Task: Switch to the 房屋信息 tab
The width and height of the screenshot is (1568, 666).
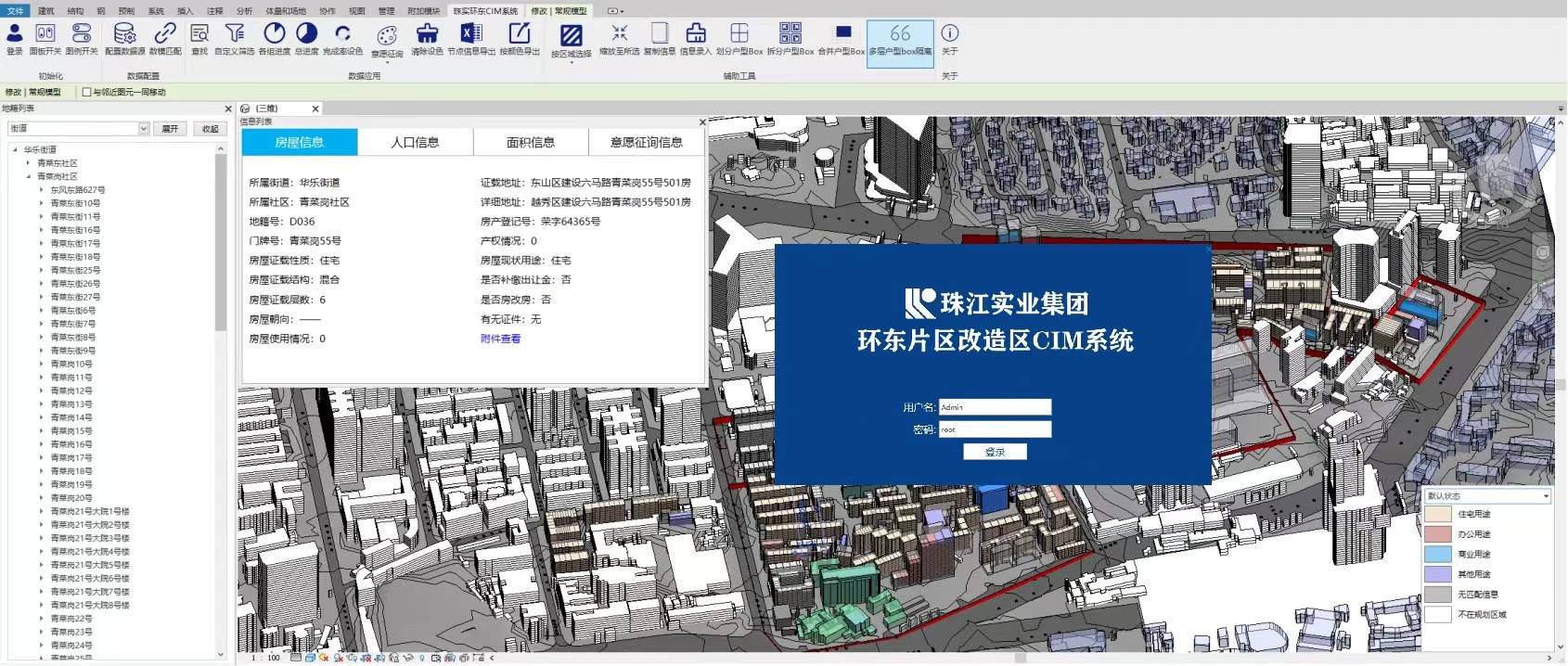Action: click(x=300, y=142)
